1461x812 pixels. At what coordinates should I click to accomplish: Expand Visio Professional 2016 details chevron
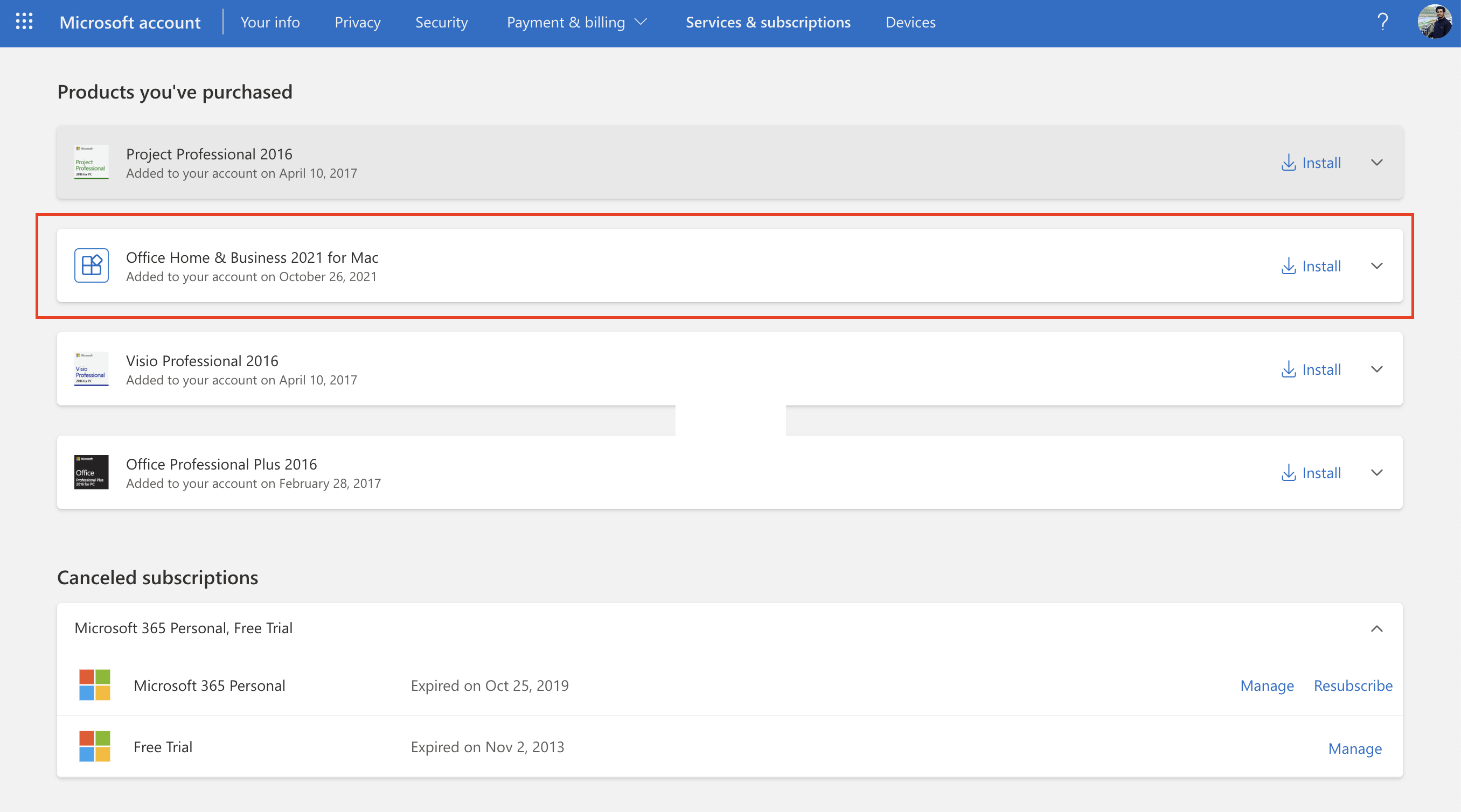coord(1376,369)
